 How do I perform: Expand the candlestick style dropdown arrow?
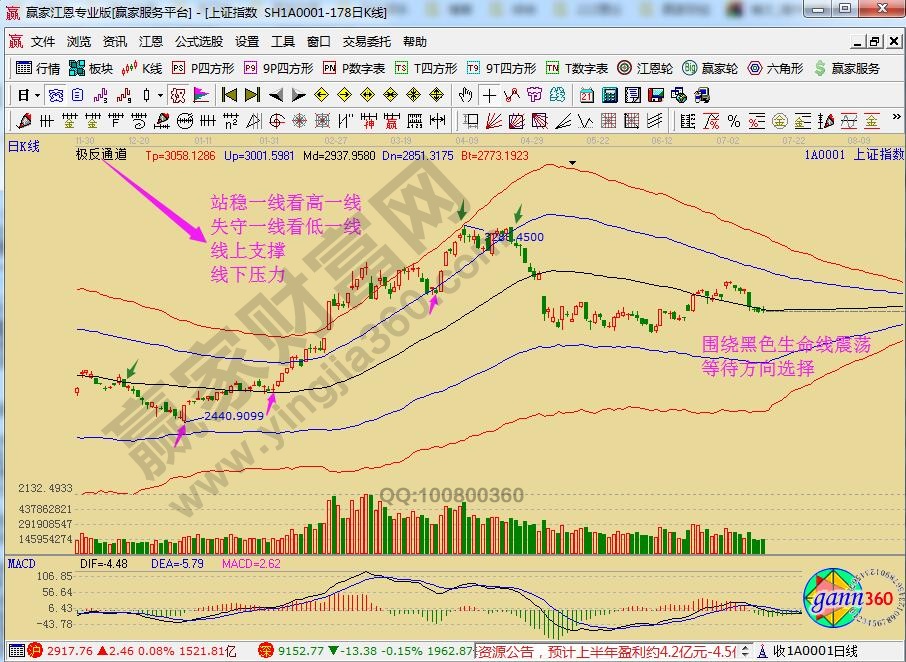pos(162,96)
